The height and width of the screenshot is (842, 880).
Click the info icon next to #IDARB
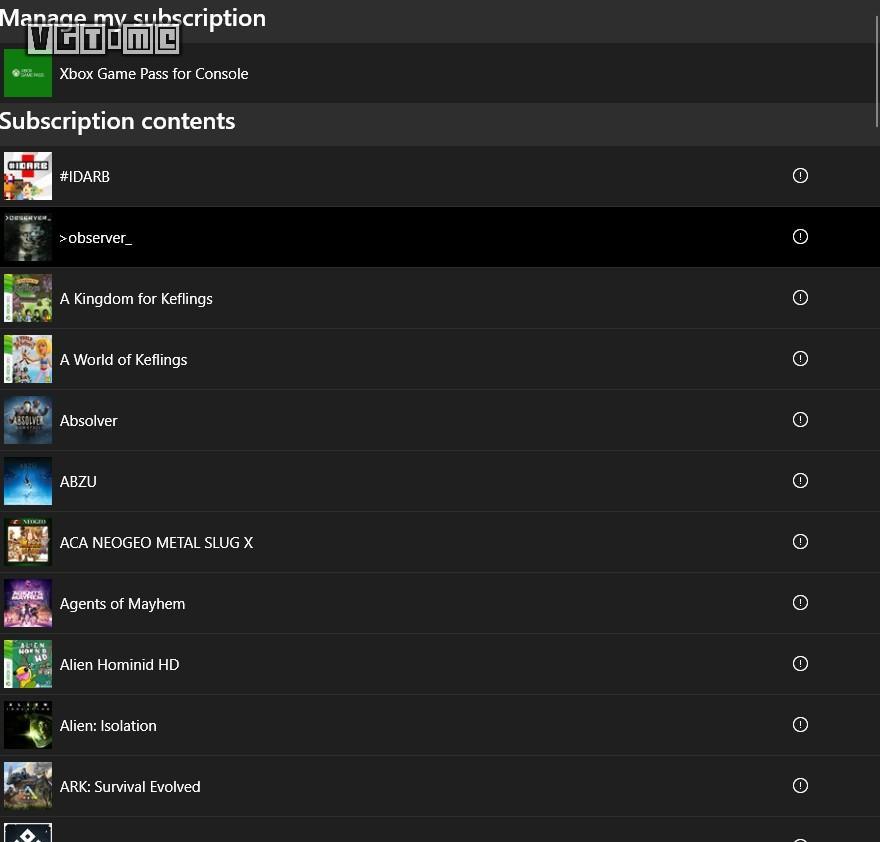[800, 176]
